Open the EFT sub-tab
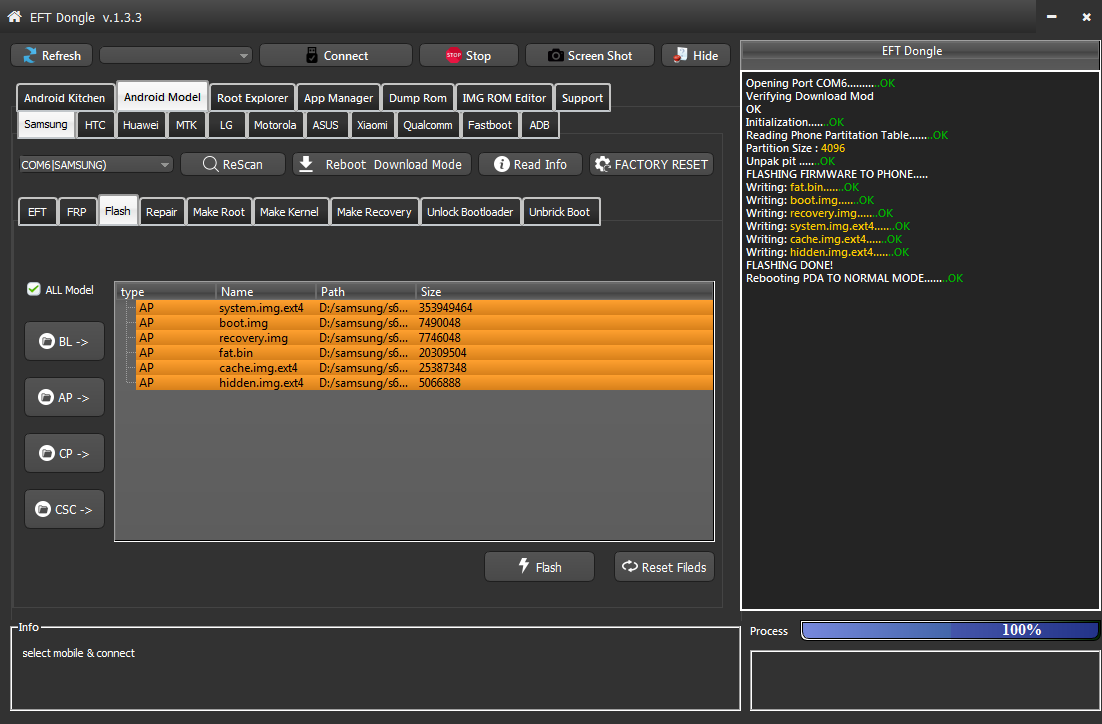Screen dimensions: 1102x724 pos(37,212)
